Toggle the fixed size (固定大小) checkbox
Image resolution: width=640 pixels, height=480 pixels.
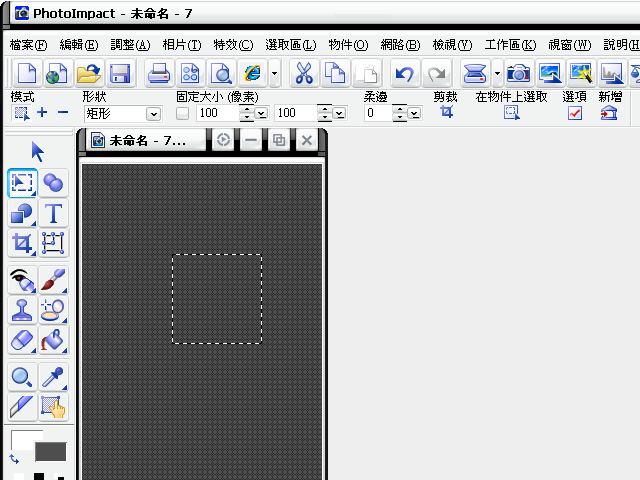coord(182,113)
